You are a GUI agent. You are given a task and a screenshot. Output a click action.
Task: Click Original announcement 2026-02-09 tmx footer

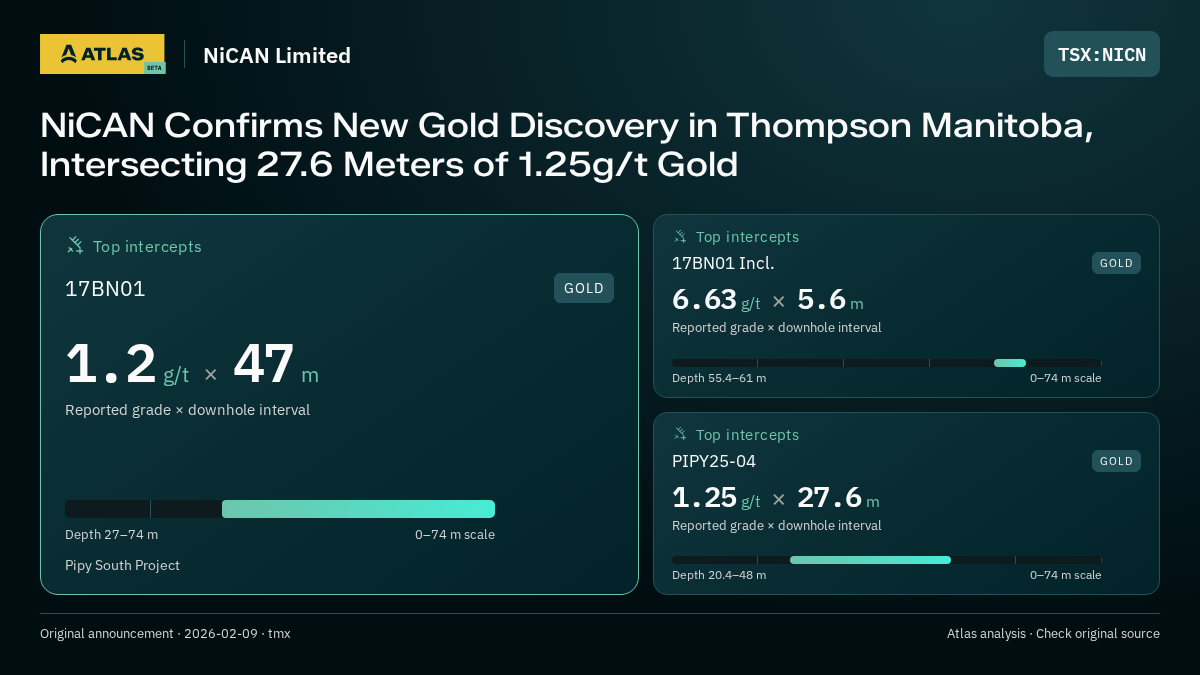(x=165, y=633)
